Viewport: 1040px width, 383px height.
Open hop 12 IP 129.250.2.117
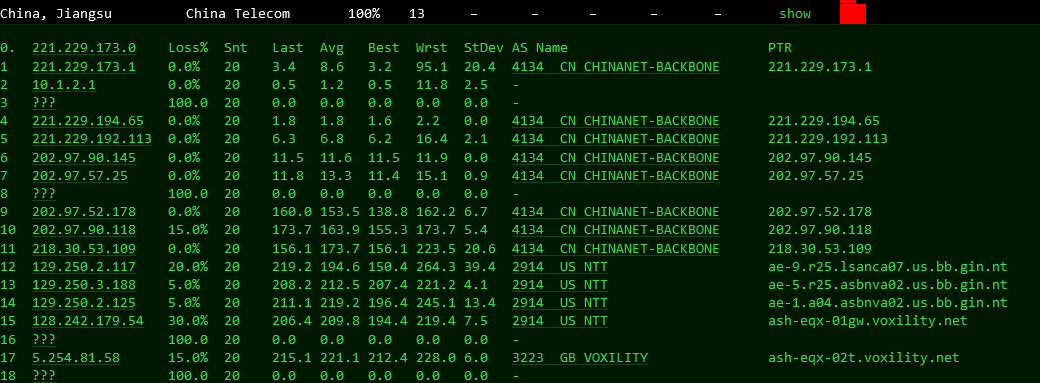point(84,267)
